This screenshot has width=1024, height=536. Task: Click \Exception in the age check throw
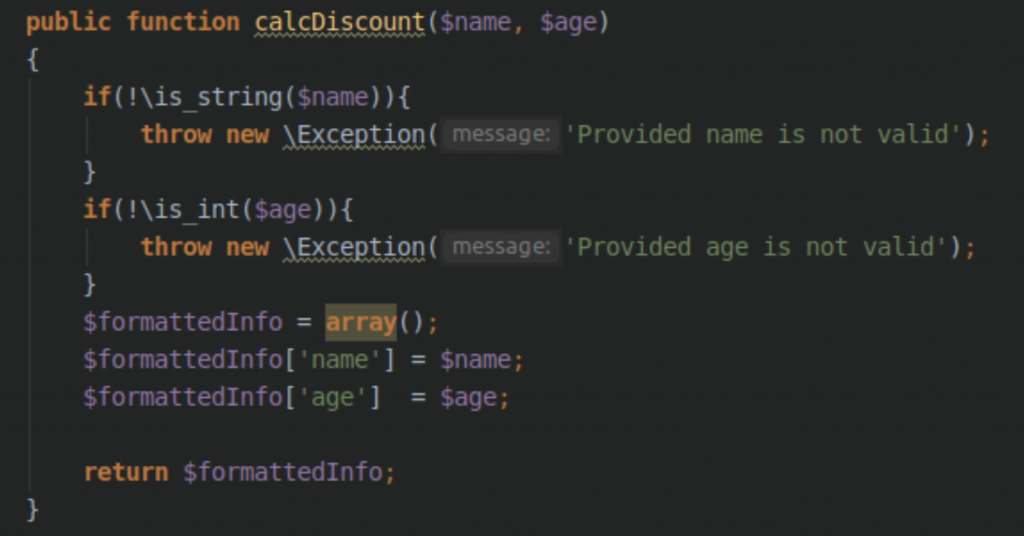(354, 247)
